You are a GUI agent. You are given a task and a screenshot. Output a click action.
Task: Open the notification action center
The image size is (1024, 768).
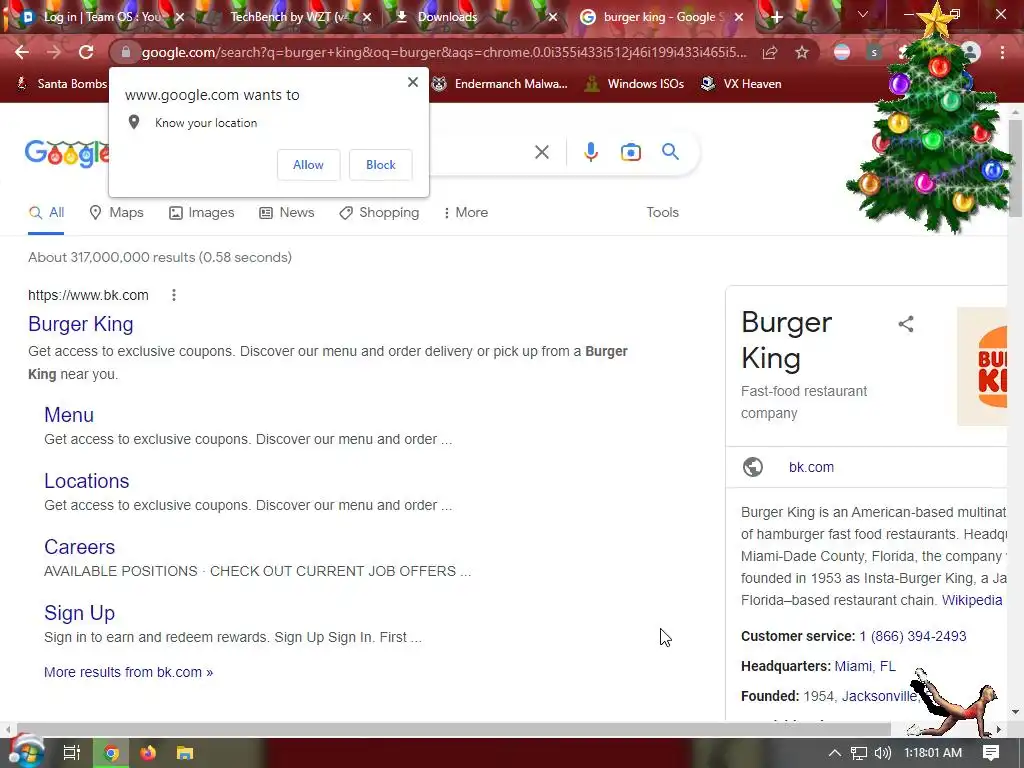[991, 753]
